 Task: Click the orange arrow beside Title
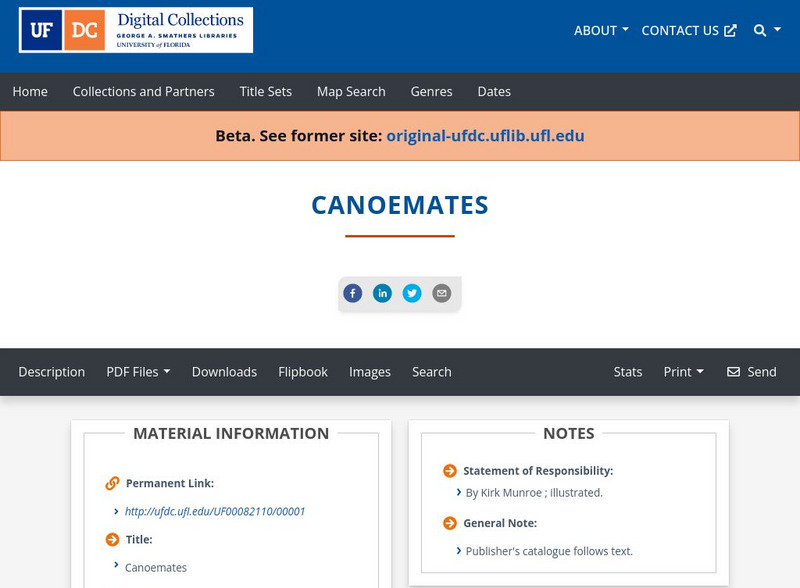click(x=112, y=540)
